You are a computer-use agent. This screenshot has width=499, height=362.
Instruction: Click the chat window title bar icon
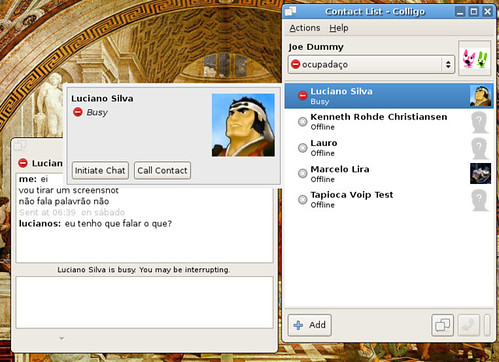pyautogui.click(x=20, y=146)
